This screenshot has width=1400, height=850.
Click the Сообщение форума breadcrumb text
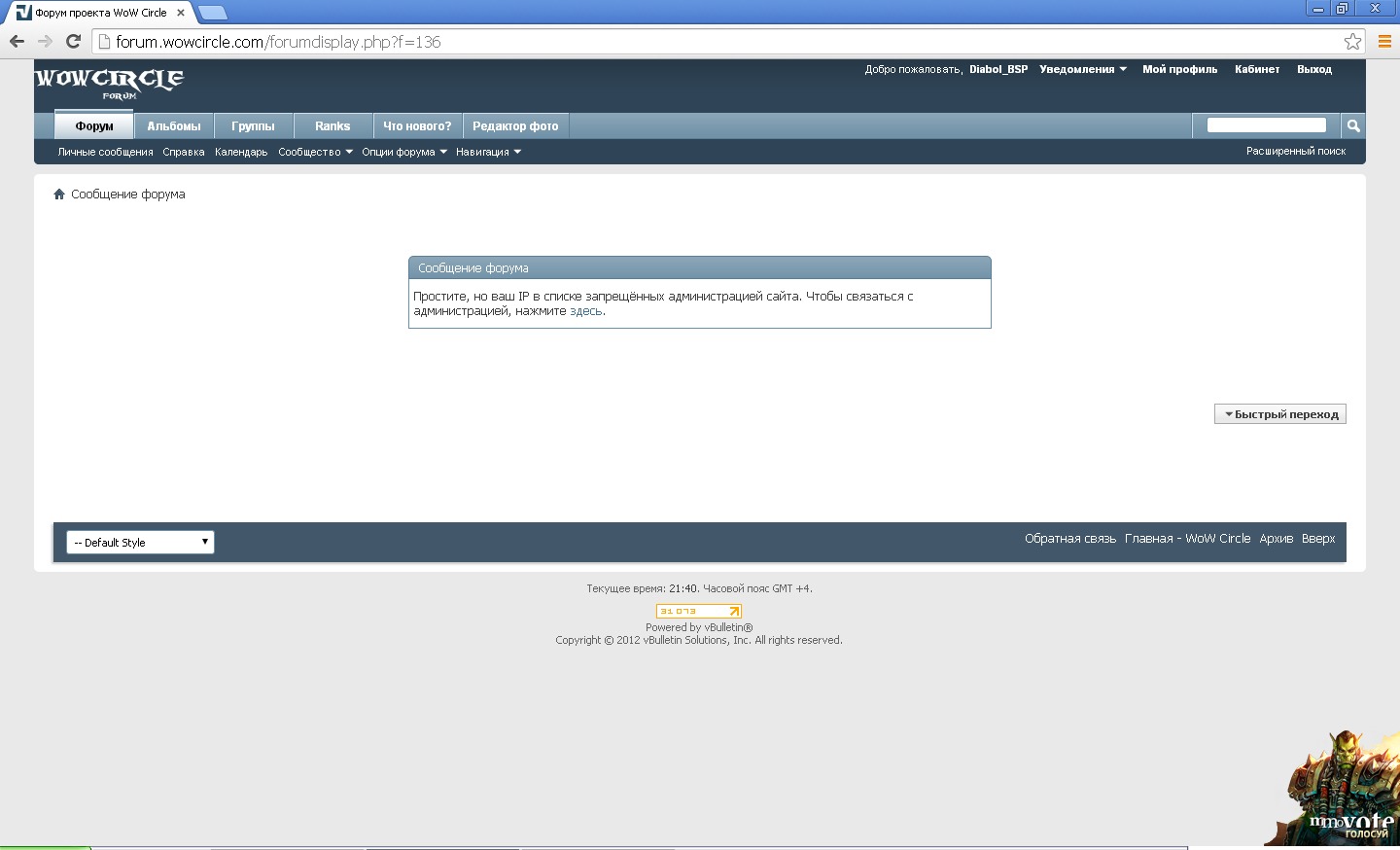click(x=127, y=195)
